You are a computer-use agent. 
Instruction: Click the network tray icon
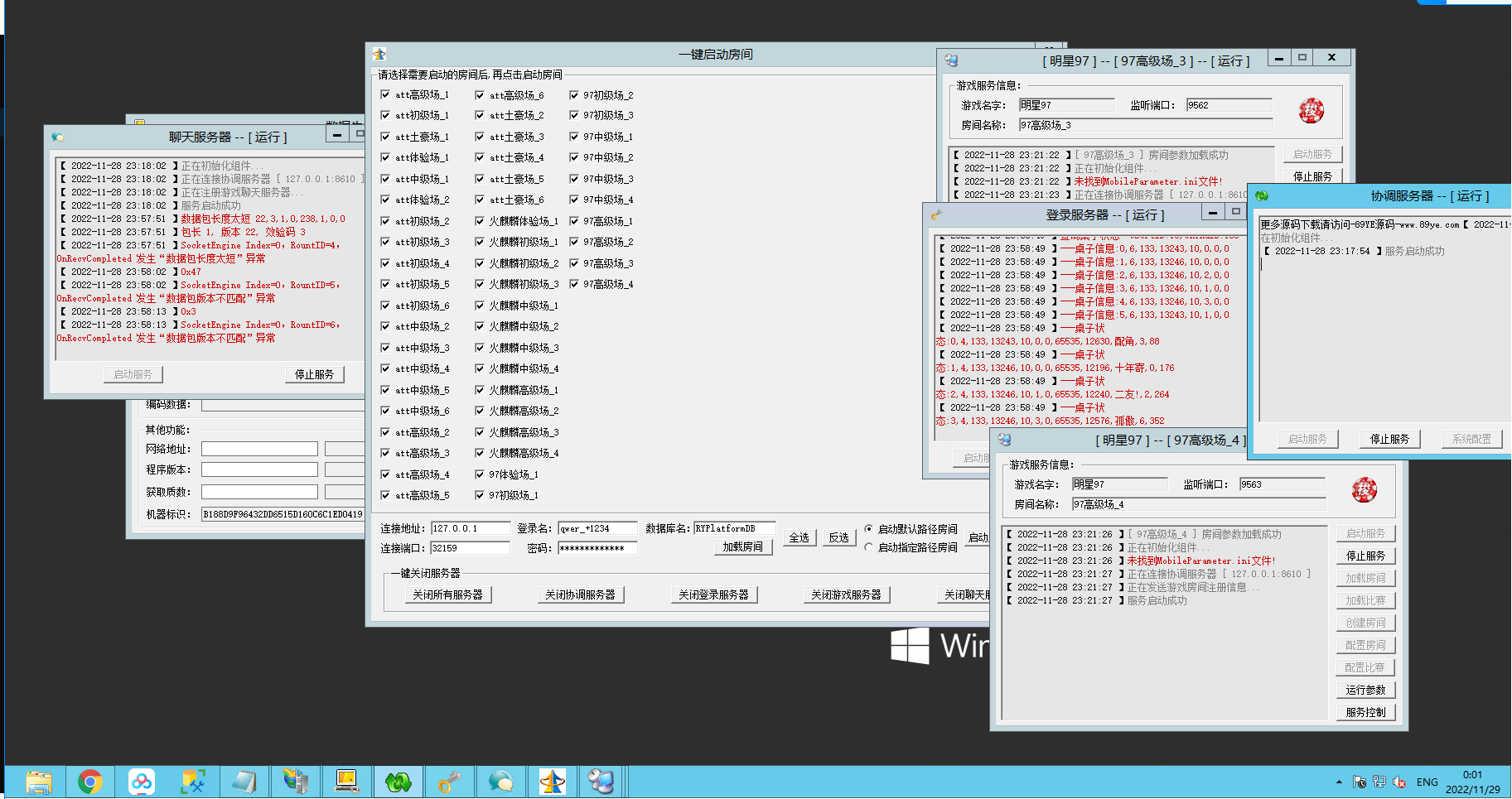tap(1379, 782)
